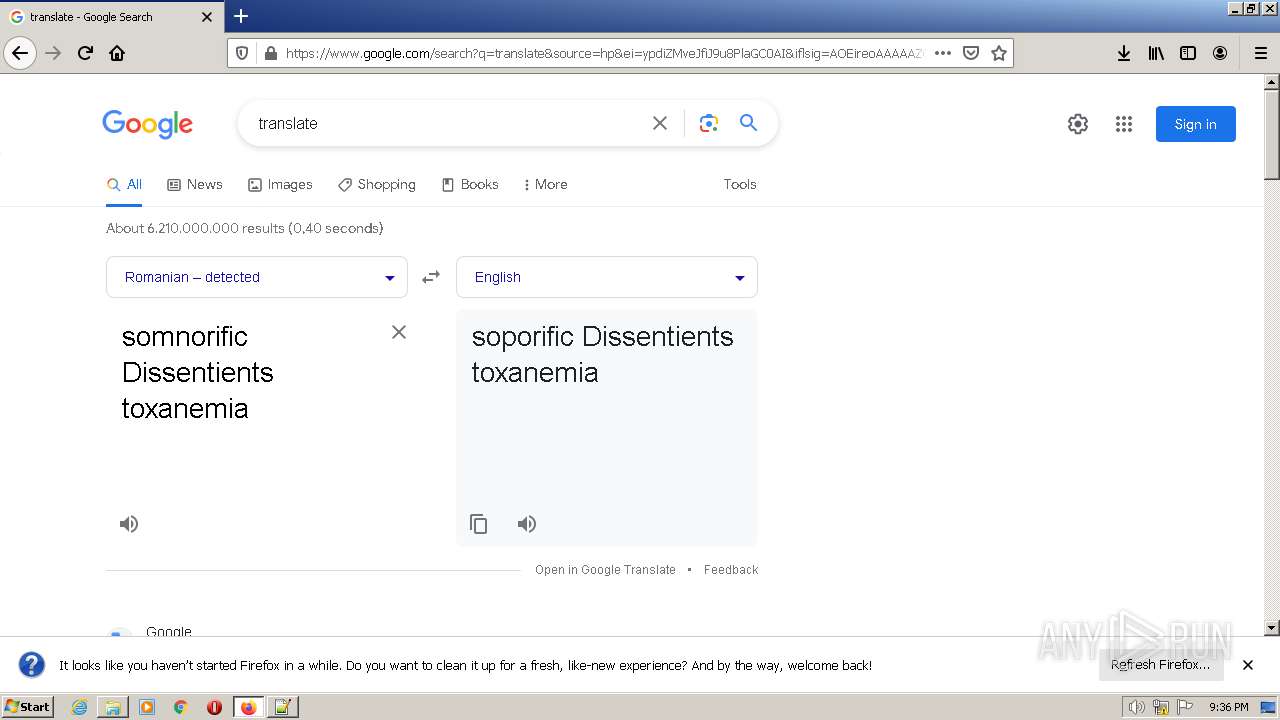Open the Opera icon on the taskbar

214,707
